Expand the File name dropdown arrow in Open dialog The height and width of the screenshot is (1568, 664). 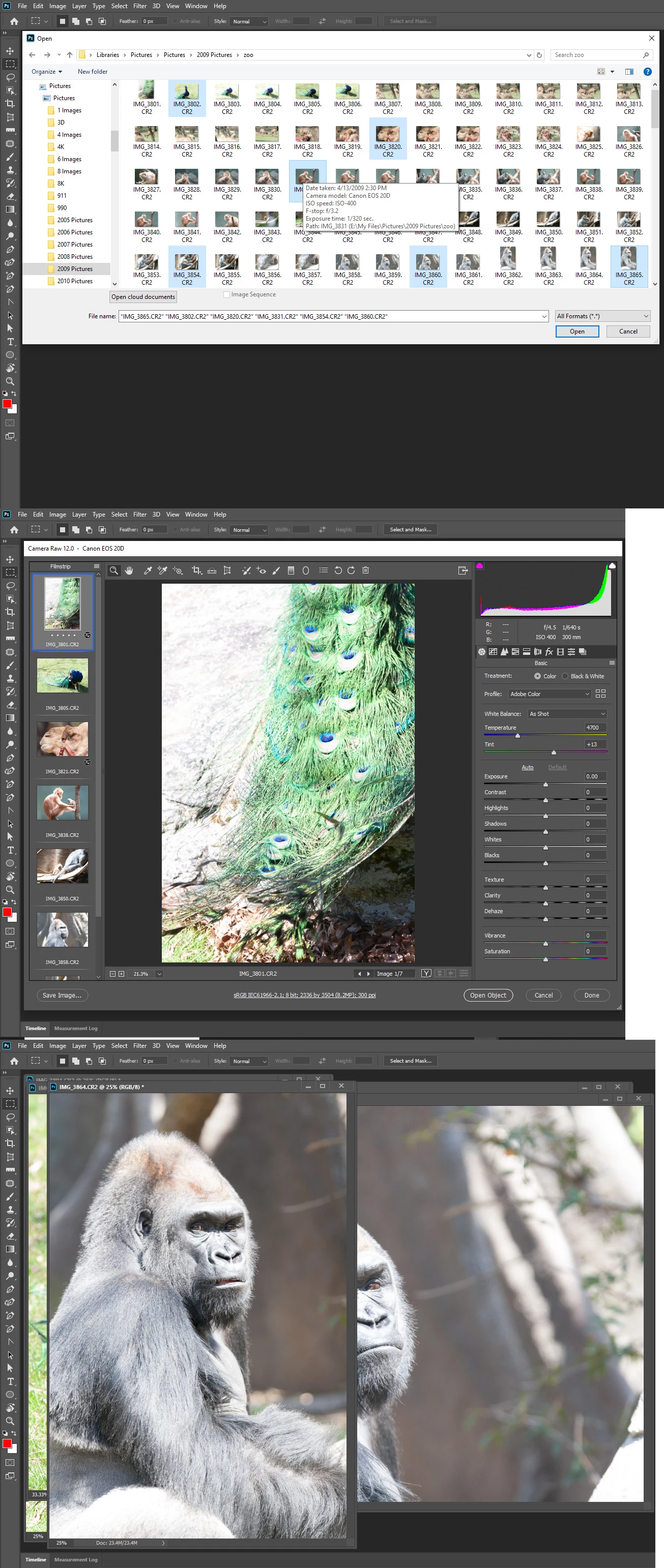pyautogui.click(x=543, y=317)
